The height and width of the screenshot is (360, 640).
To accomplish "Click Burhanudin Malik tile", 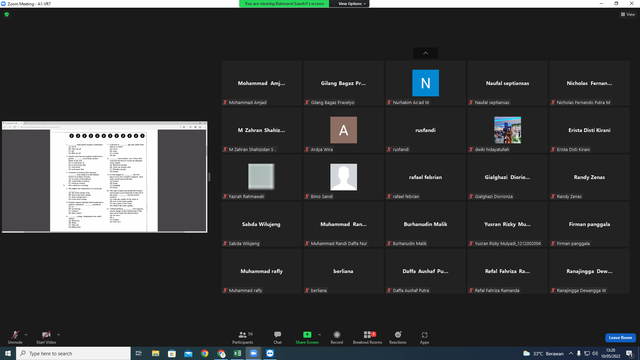I will click(x=425, y=224).
